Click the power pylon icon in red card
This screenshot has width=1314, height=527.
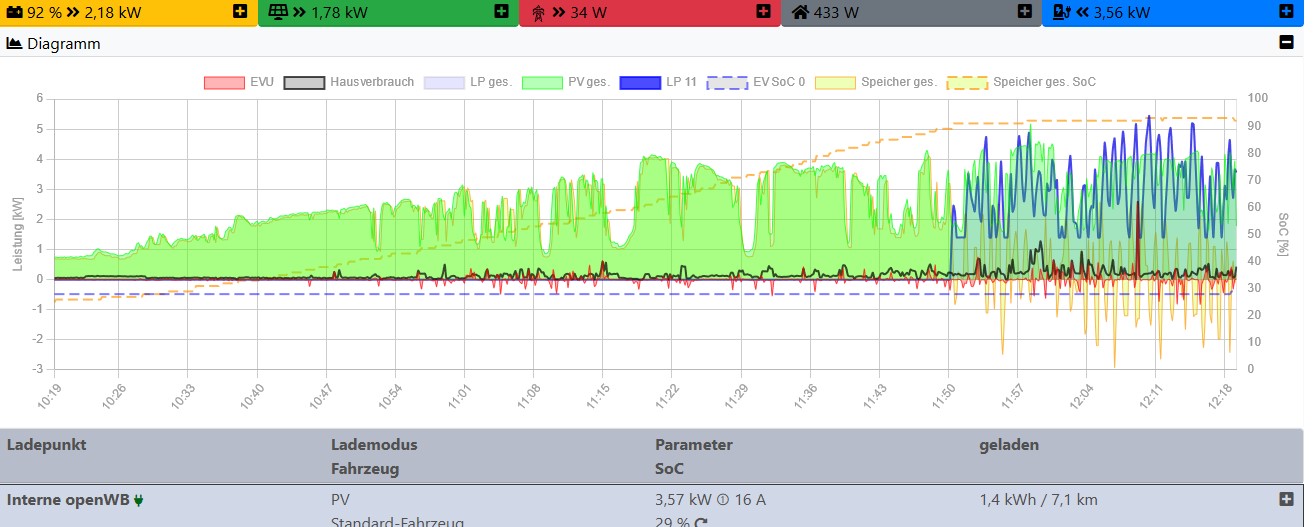pyautogui.click(x=538, y=13)
